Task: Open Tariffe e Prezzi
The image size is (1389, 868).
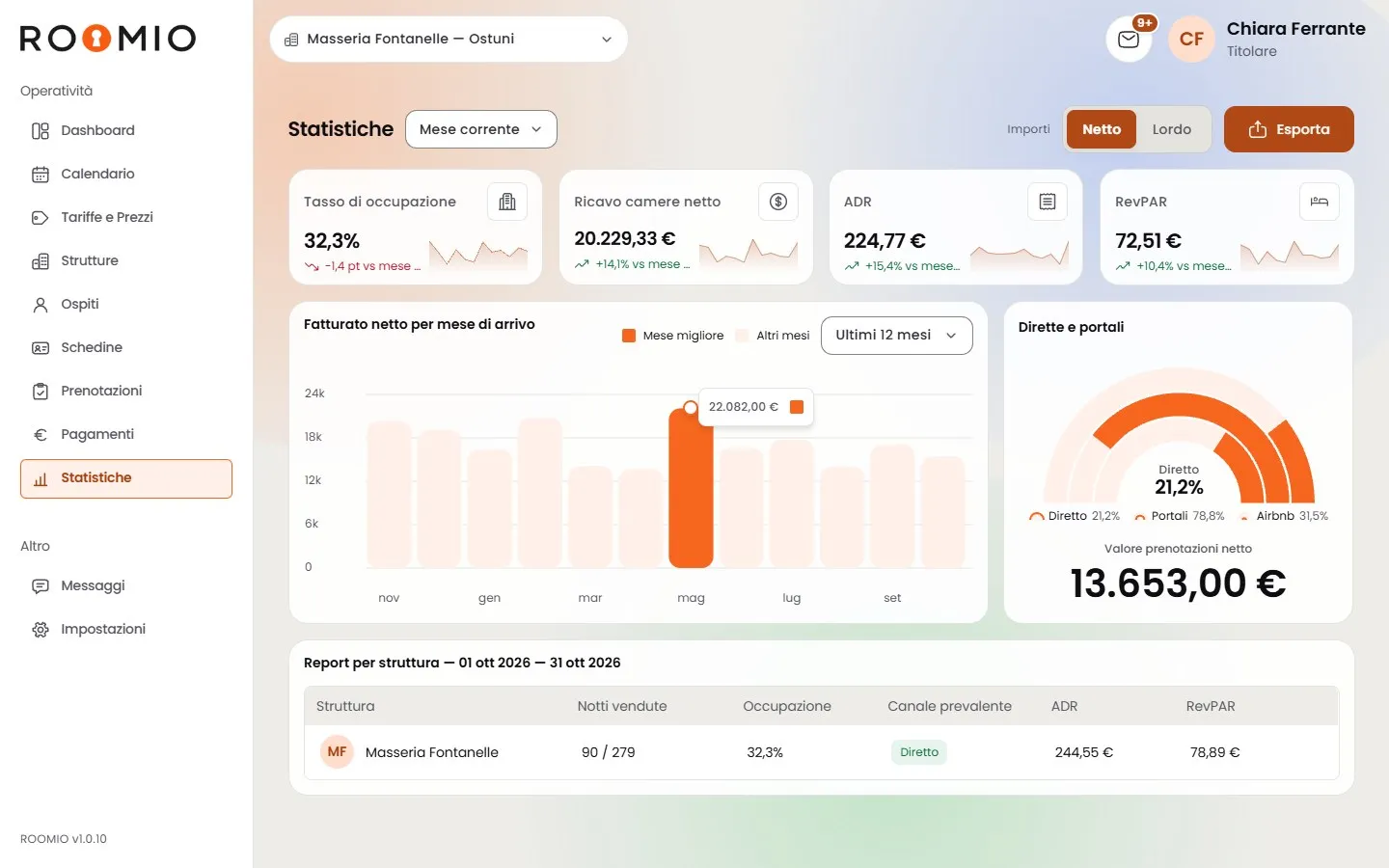Action: (x=126, y=218)
